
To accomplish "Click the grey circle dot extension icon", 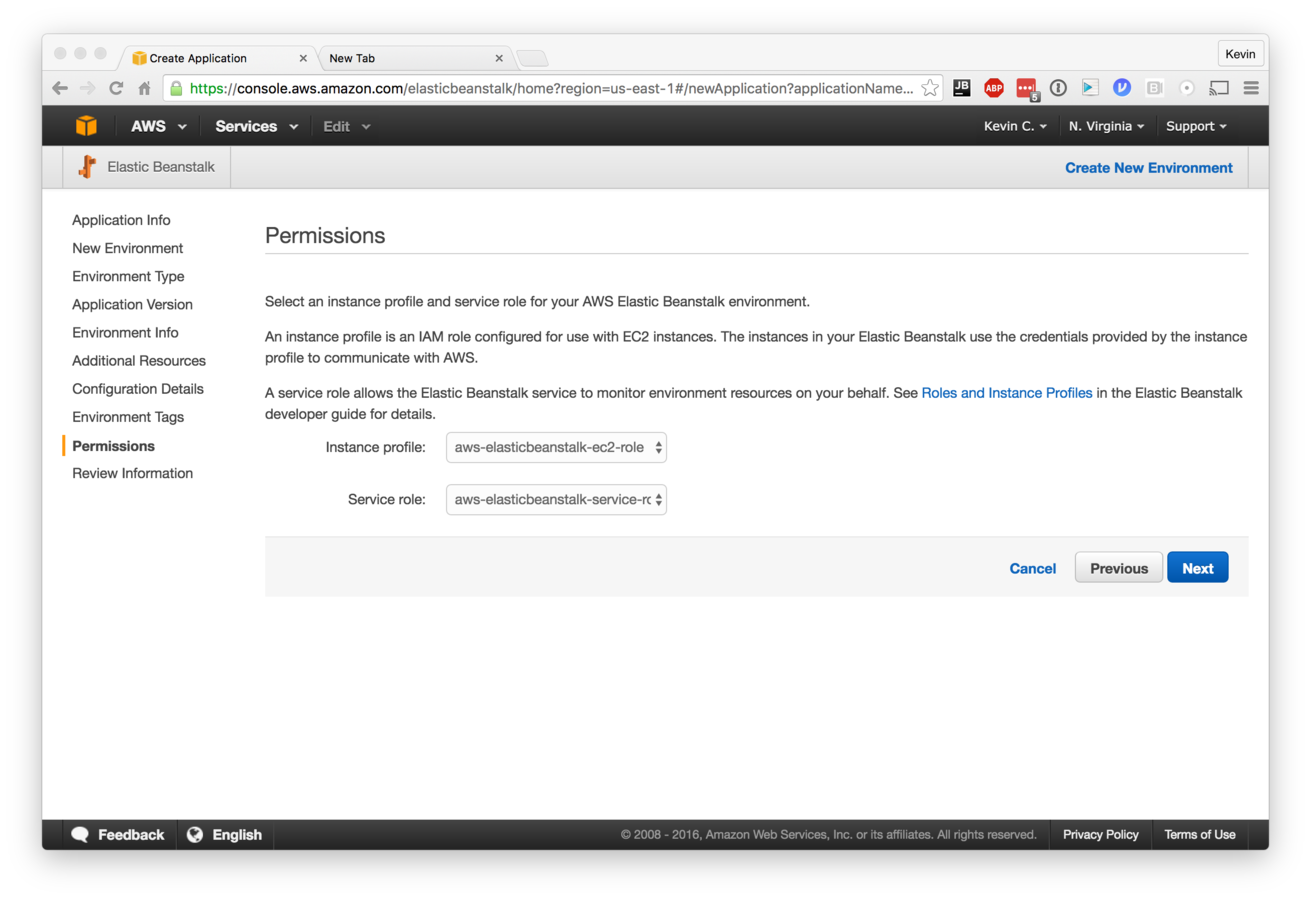I will (x=1187, y=88).
